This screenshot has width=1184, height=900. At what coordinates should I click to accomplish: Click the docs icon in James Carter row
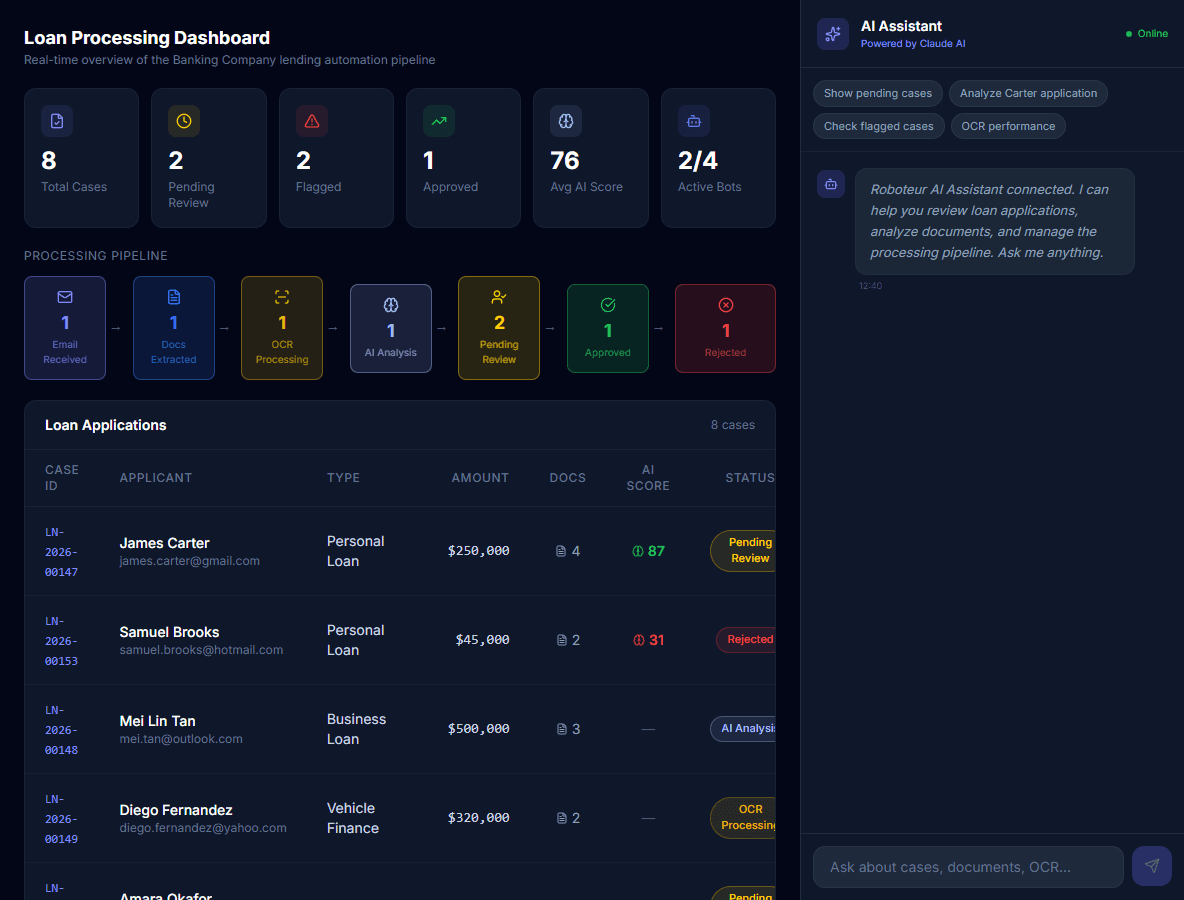[x=561, y=551]
